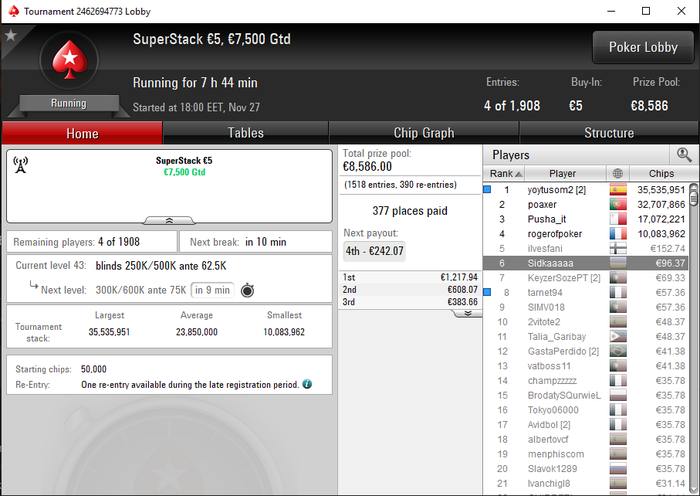
Task: Click the France flag next to rogerofpoker
Action: [x=618, y=234]
